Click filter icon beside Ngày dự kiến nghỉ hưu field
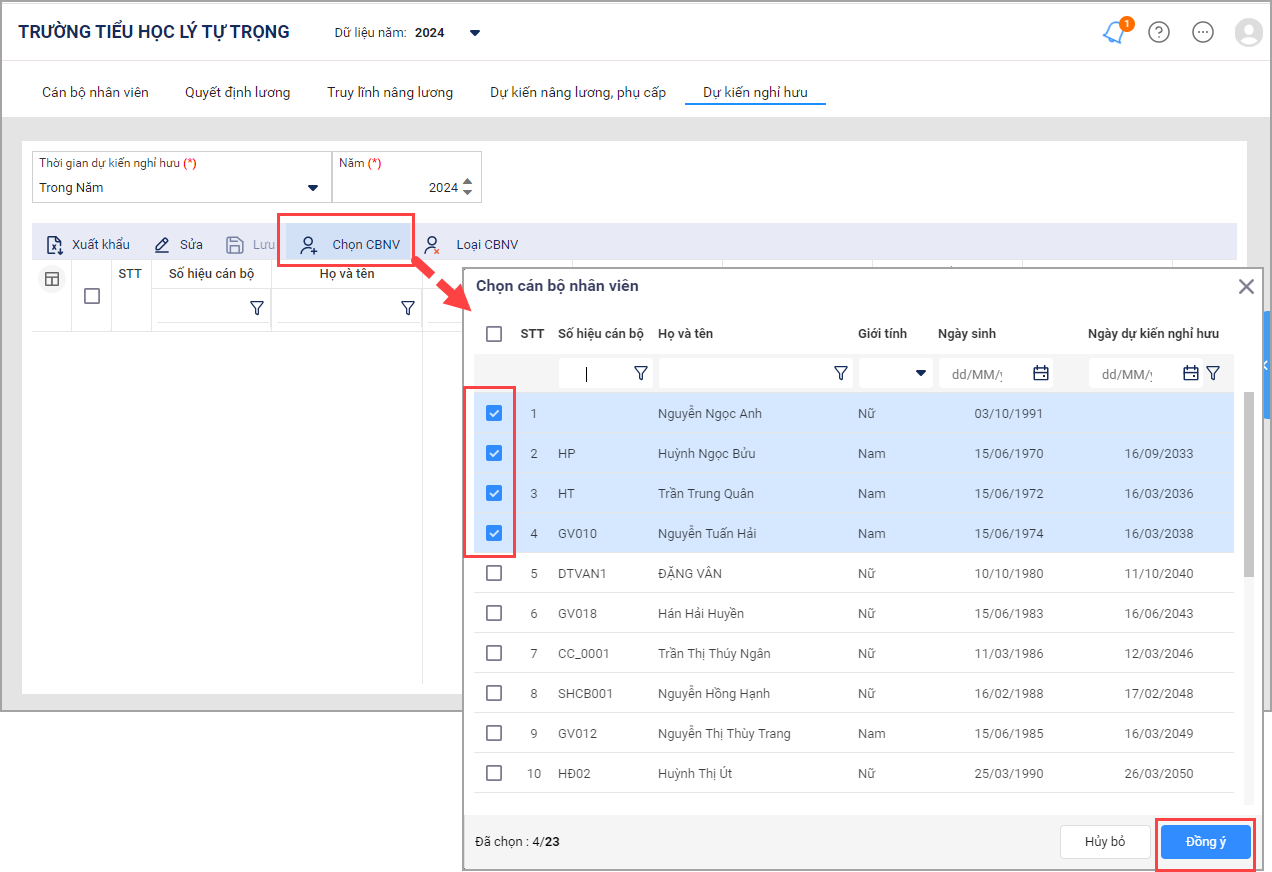The image size is (1272, 872). pos(1213,373)
